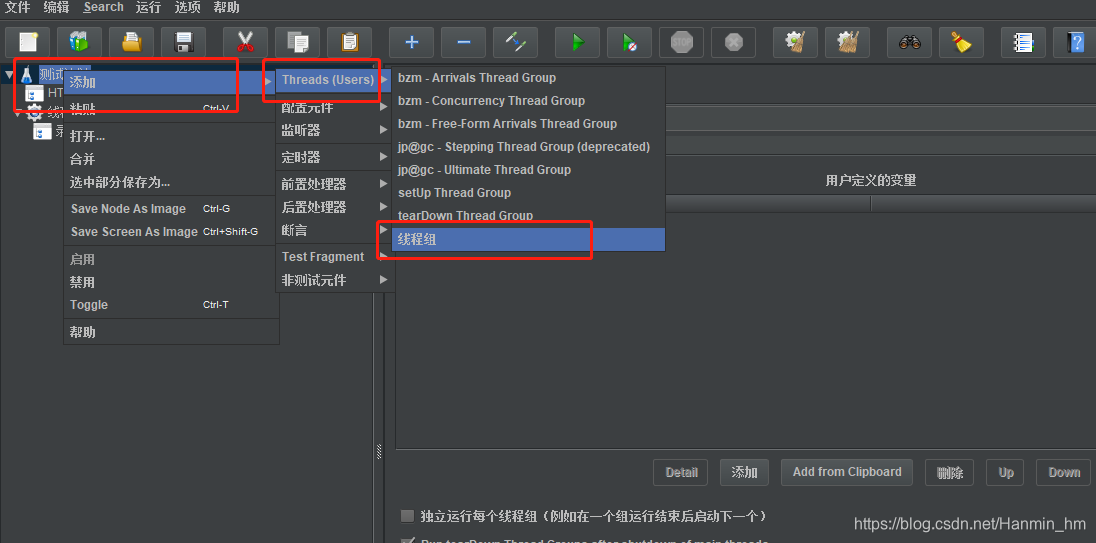Select Save Screen As Image
This screenshot has height=543, width=1096.
pyautogui.click(x=171, y=231)
